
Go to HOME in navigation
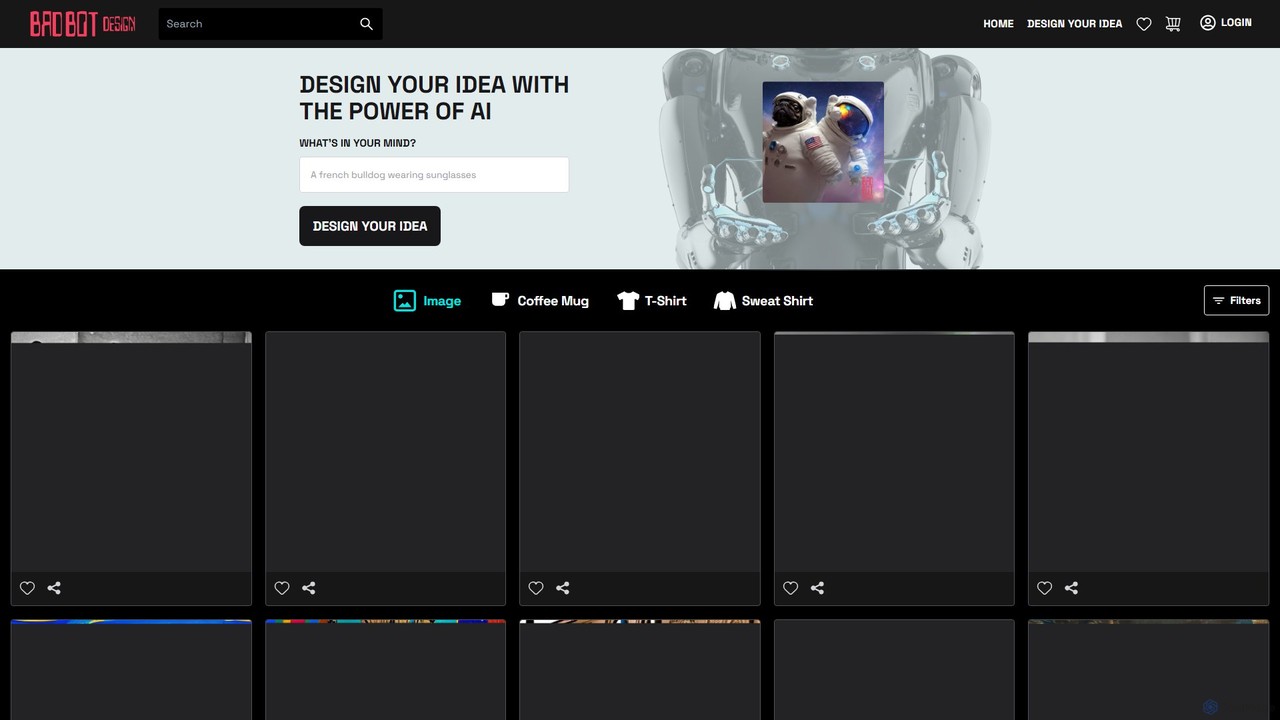[998, 24]
